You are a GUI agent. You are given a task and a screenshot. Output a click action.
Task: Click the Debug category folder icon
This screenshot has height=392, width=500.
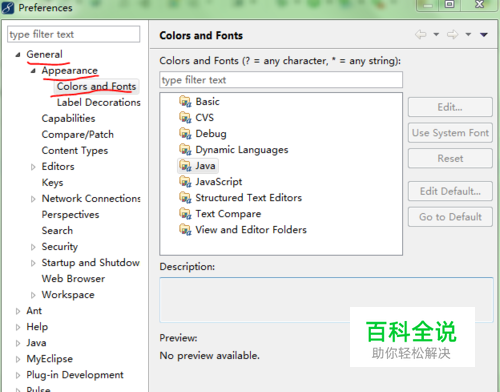[x=185, y=133]
